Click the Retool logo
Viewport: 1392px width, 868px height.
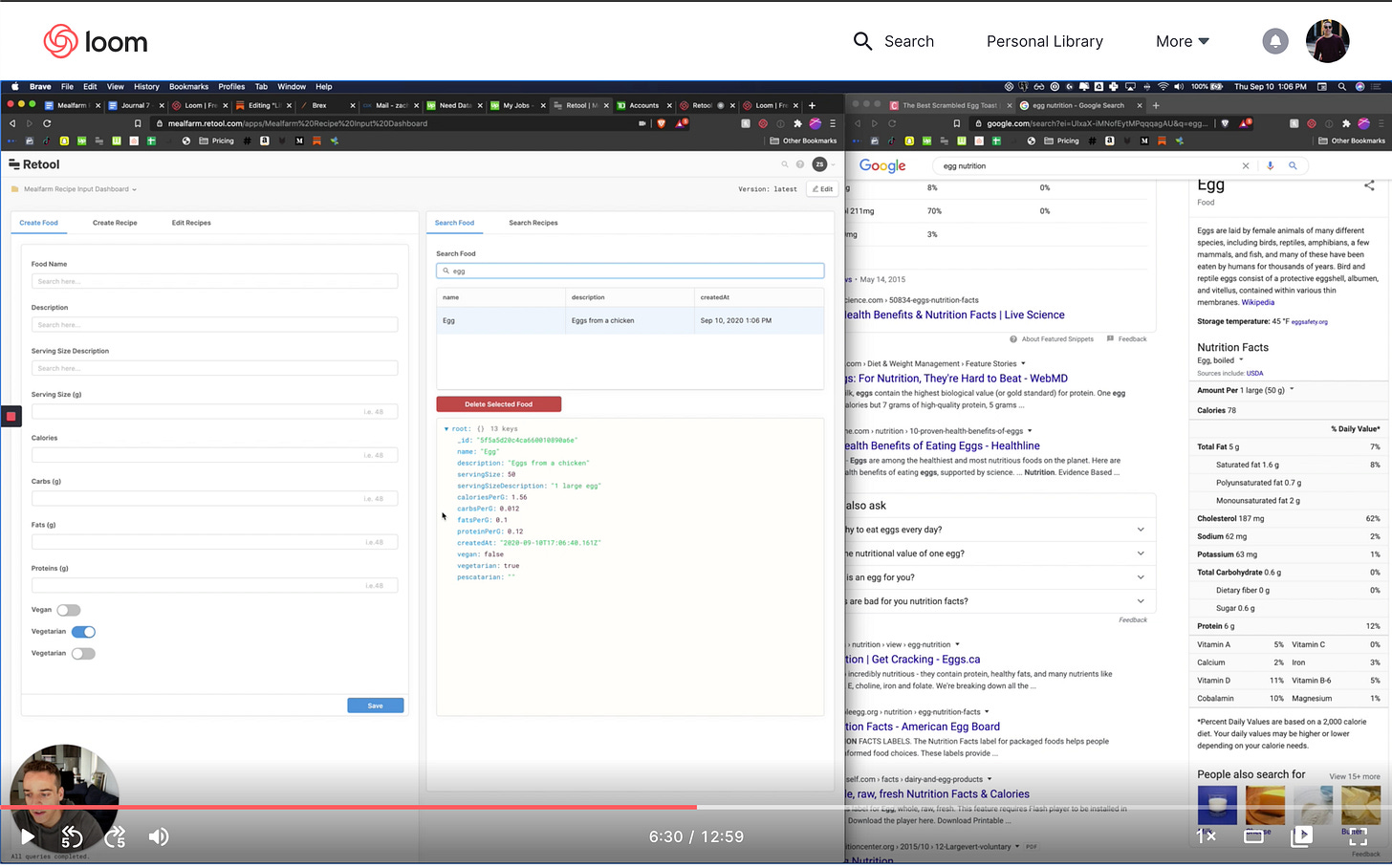(x=34, y=164)
